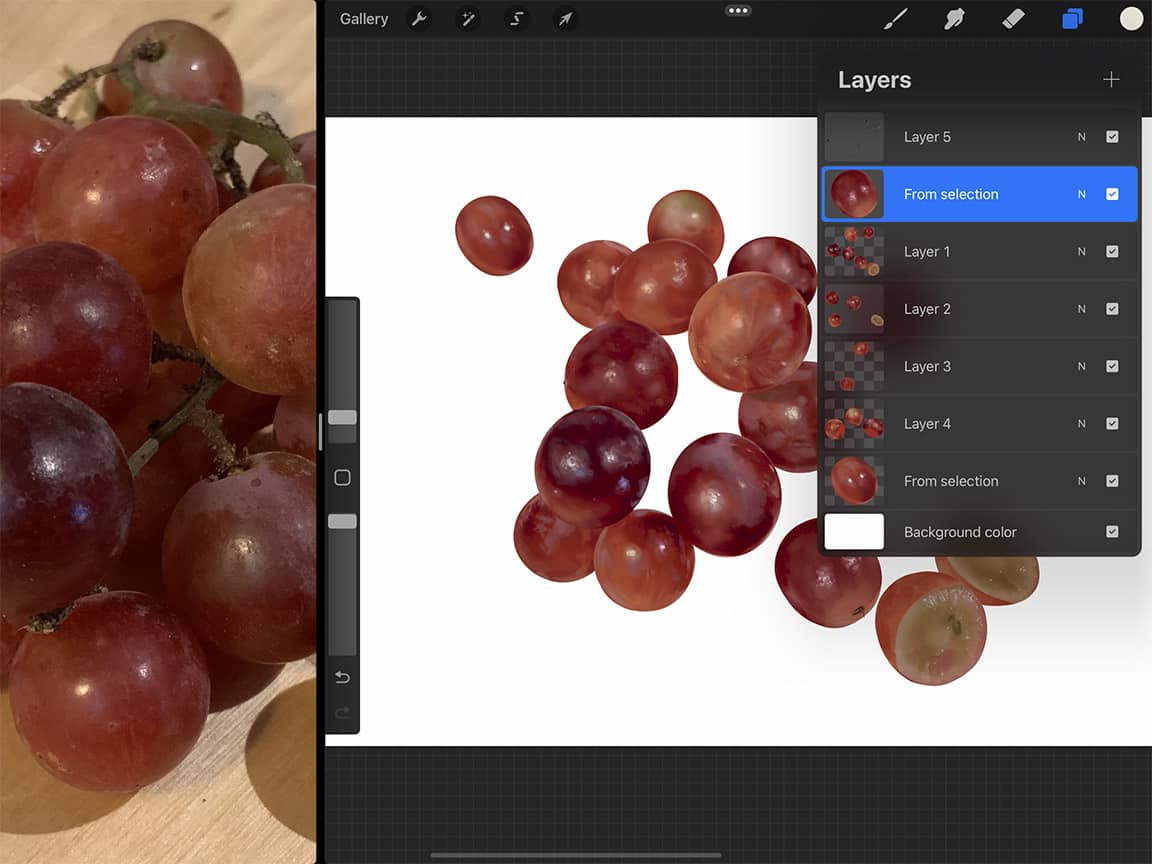Screen dimensions: 1152x864
Task: Switch to the Eraser tool
Action: pyautogui.click(x=1013, y=18)
